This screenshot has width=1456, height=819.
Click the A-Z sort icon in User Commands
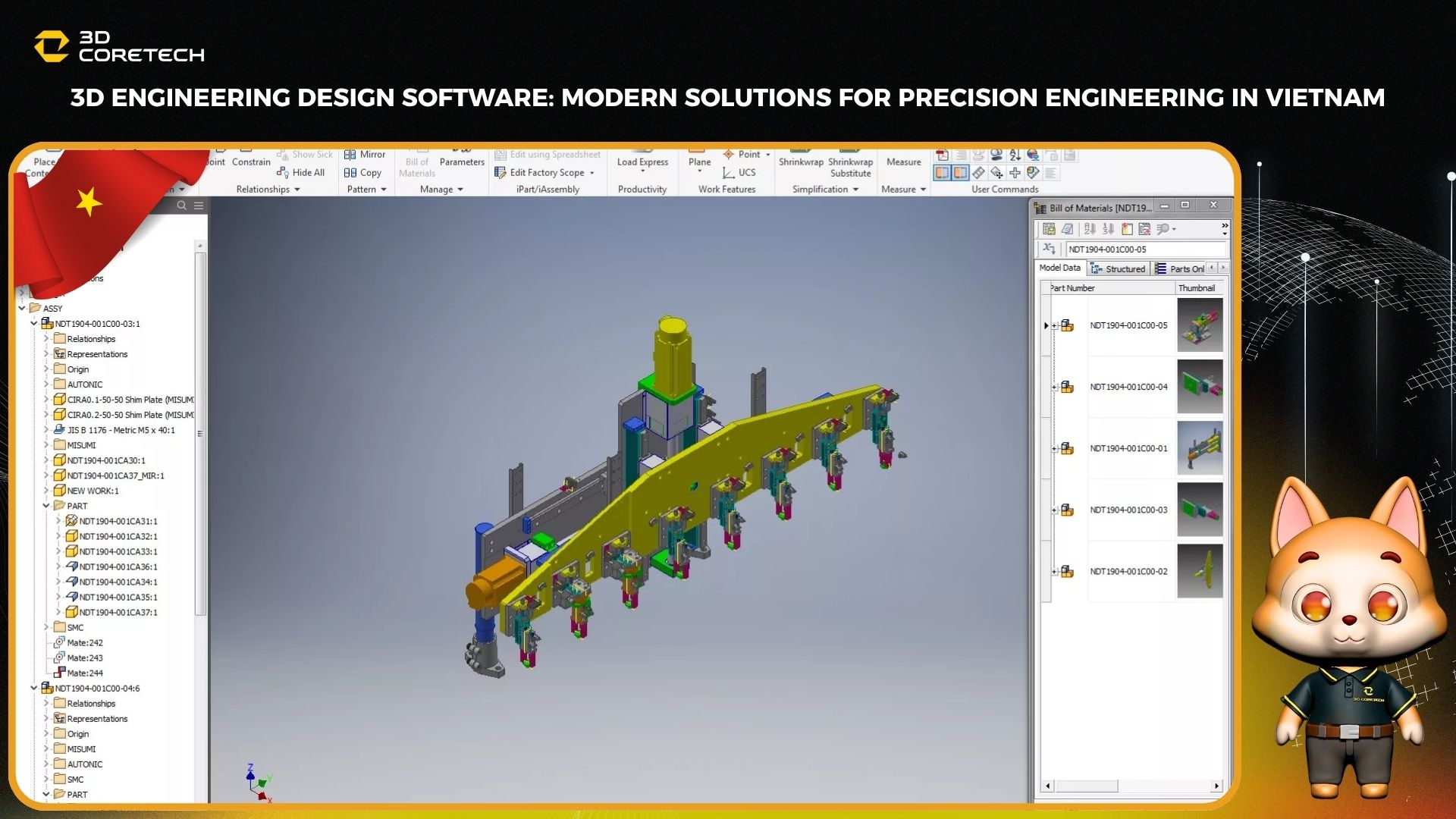coord(1015,155)
